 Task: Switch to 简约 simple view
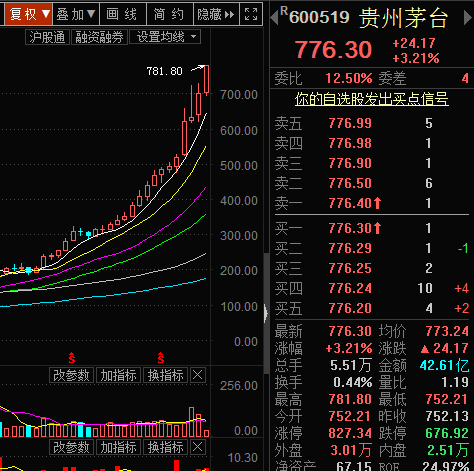(170, 14)
